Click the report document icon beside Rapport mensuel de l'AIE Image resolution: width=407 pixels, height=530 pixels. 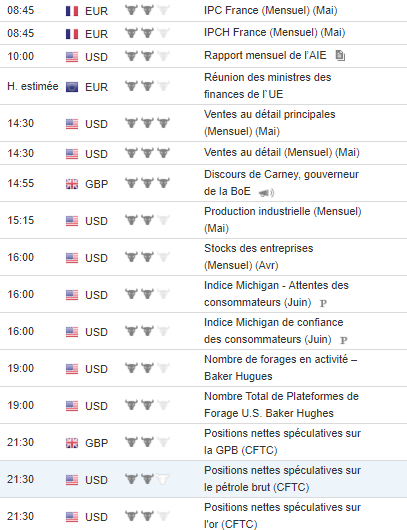click(340, 55)
